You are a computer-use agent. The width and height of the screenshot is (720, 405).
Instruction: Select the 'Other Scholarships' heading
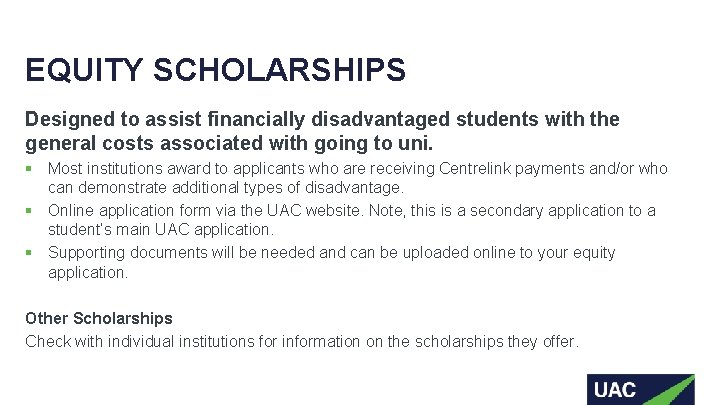[x=99, y=318]
